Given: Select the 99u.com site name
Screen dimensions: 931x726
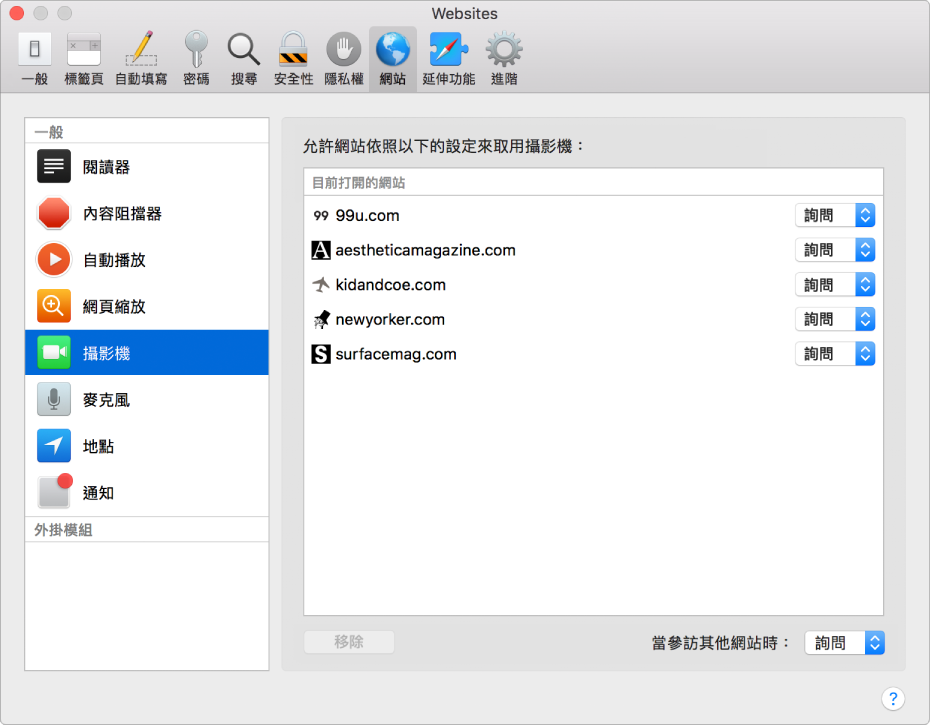Looking at the screenshot, I should pos(368,215).
